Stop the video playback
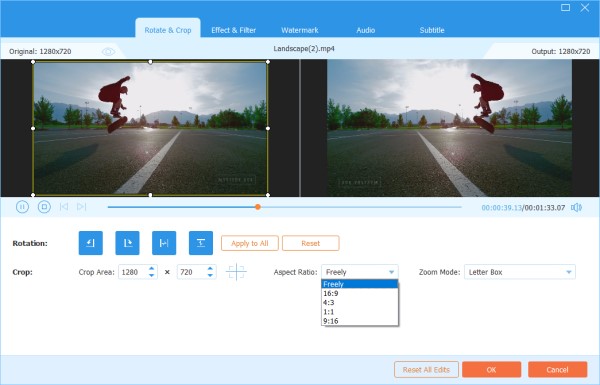Viewport: 600px width, 385px height. tap(44, 207)
